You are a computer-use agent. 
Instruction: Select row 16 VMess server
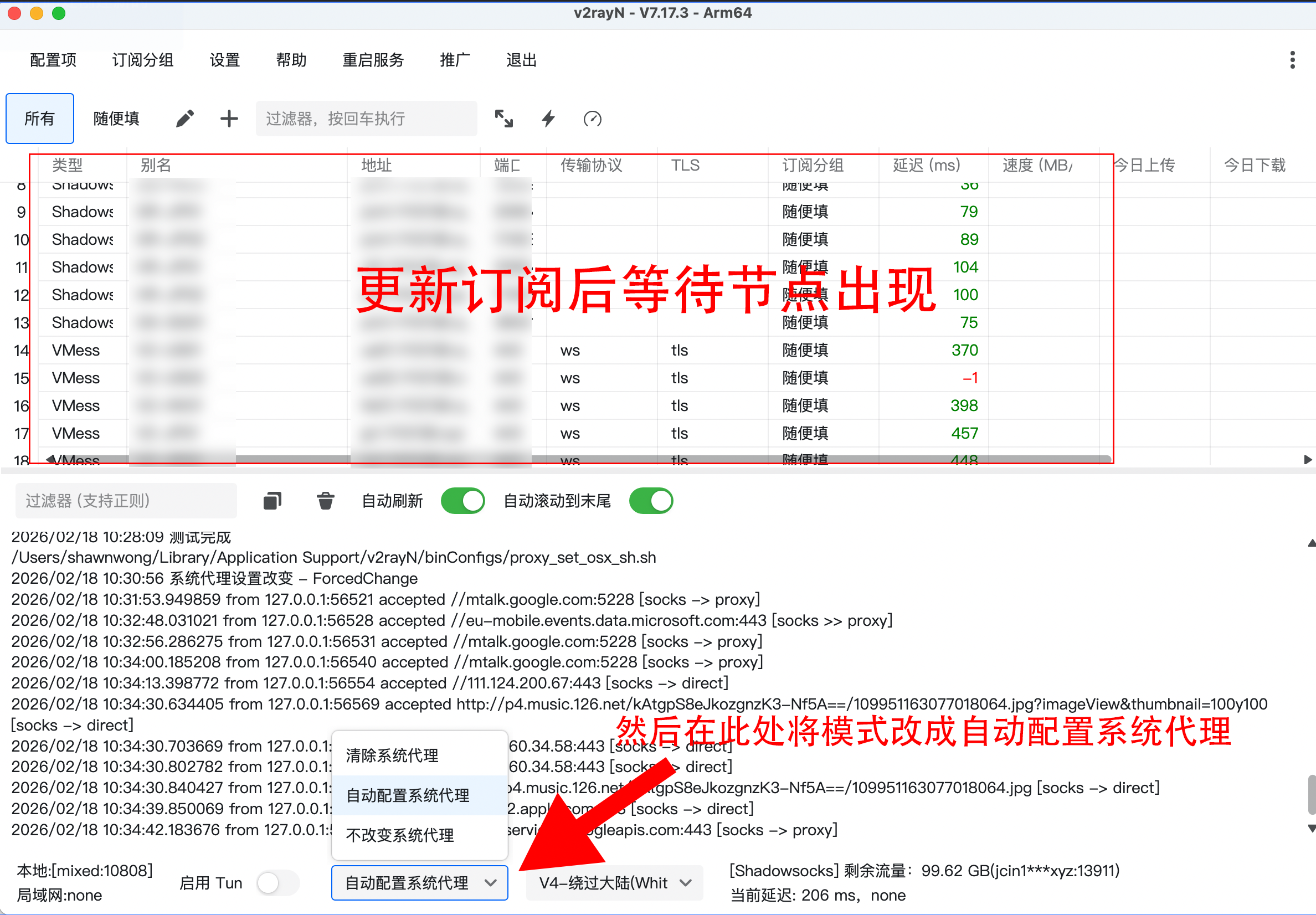pos(658,405)
